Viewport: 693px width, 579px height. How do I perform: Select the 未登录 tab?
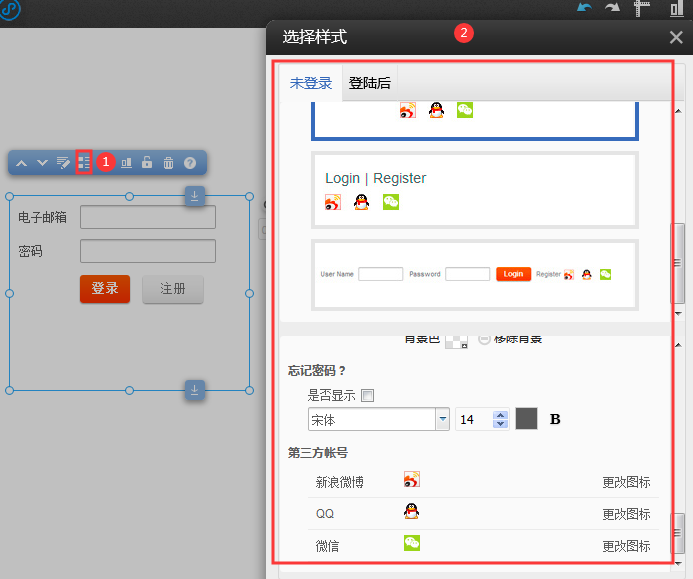(x=311, y=83)
